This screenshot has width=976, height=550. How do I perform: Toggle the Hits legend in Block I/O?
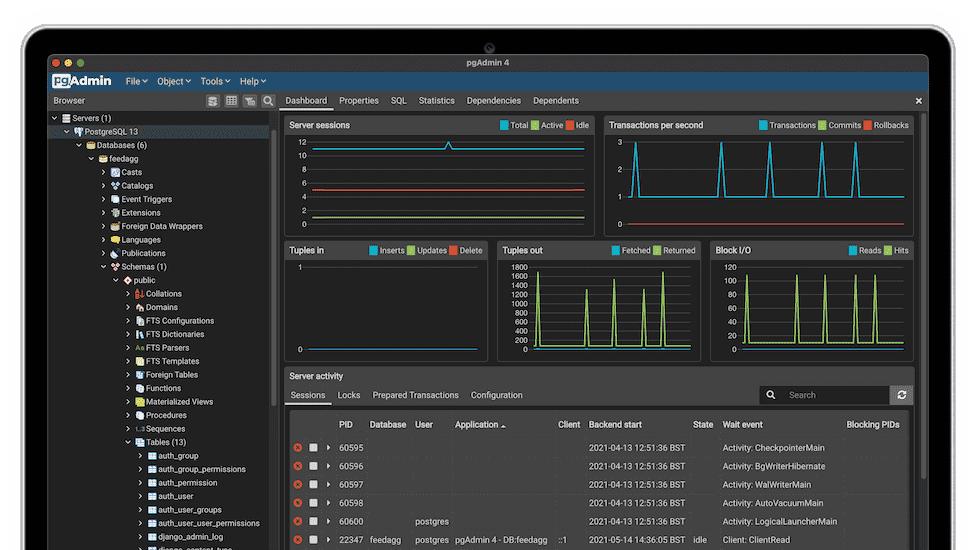pos(890,251)
